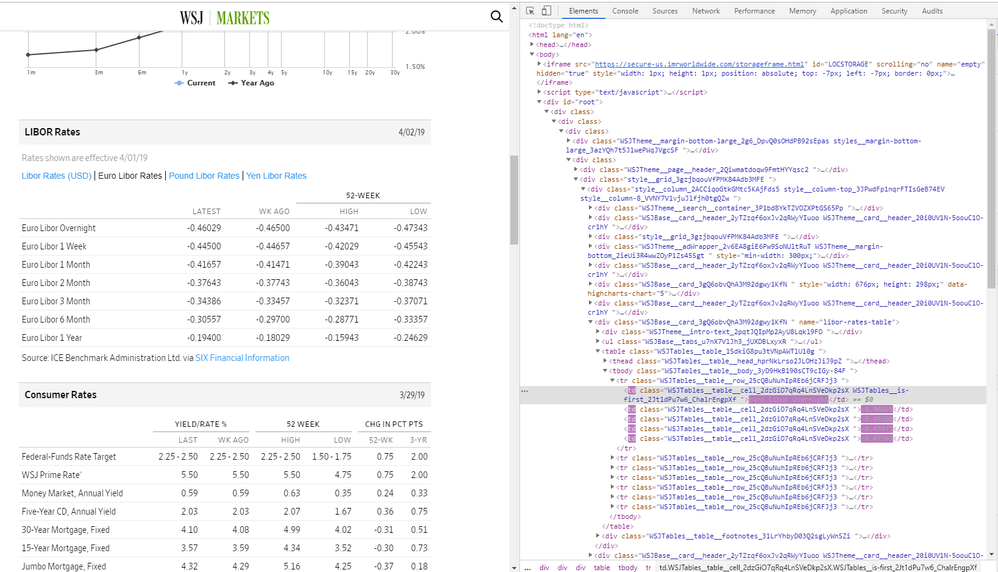
Task: Click Five-Year CD, Annual Yield row
Action: [x=225, y=512]
